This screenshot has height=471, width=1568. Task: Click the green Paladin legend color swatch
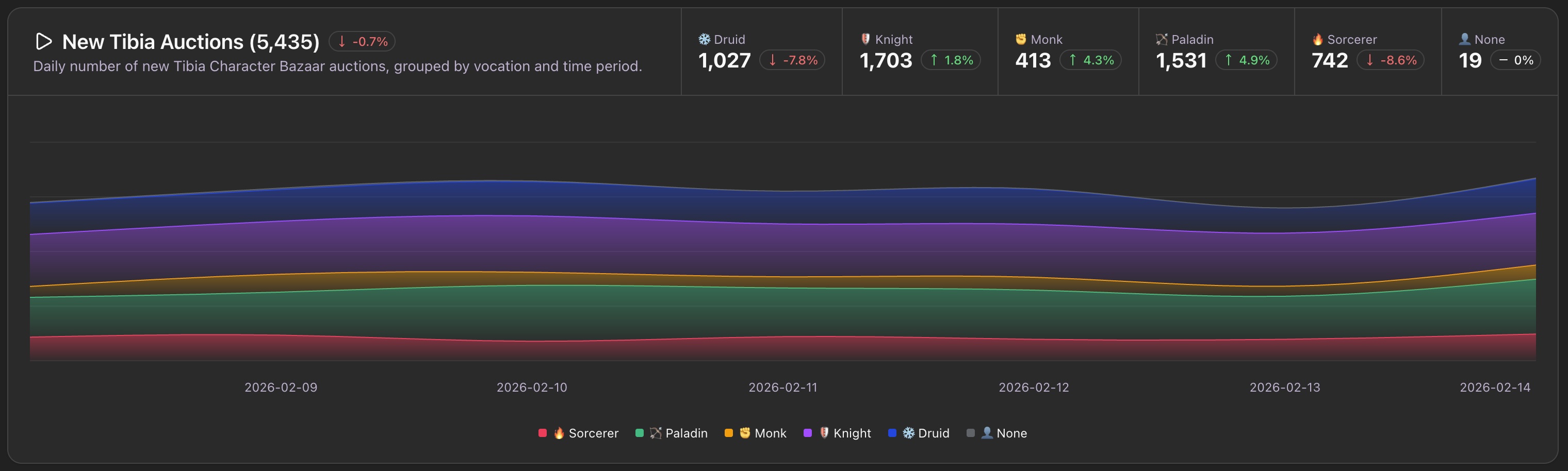click(x=639, y=433)
